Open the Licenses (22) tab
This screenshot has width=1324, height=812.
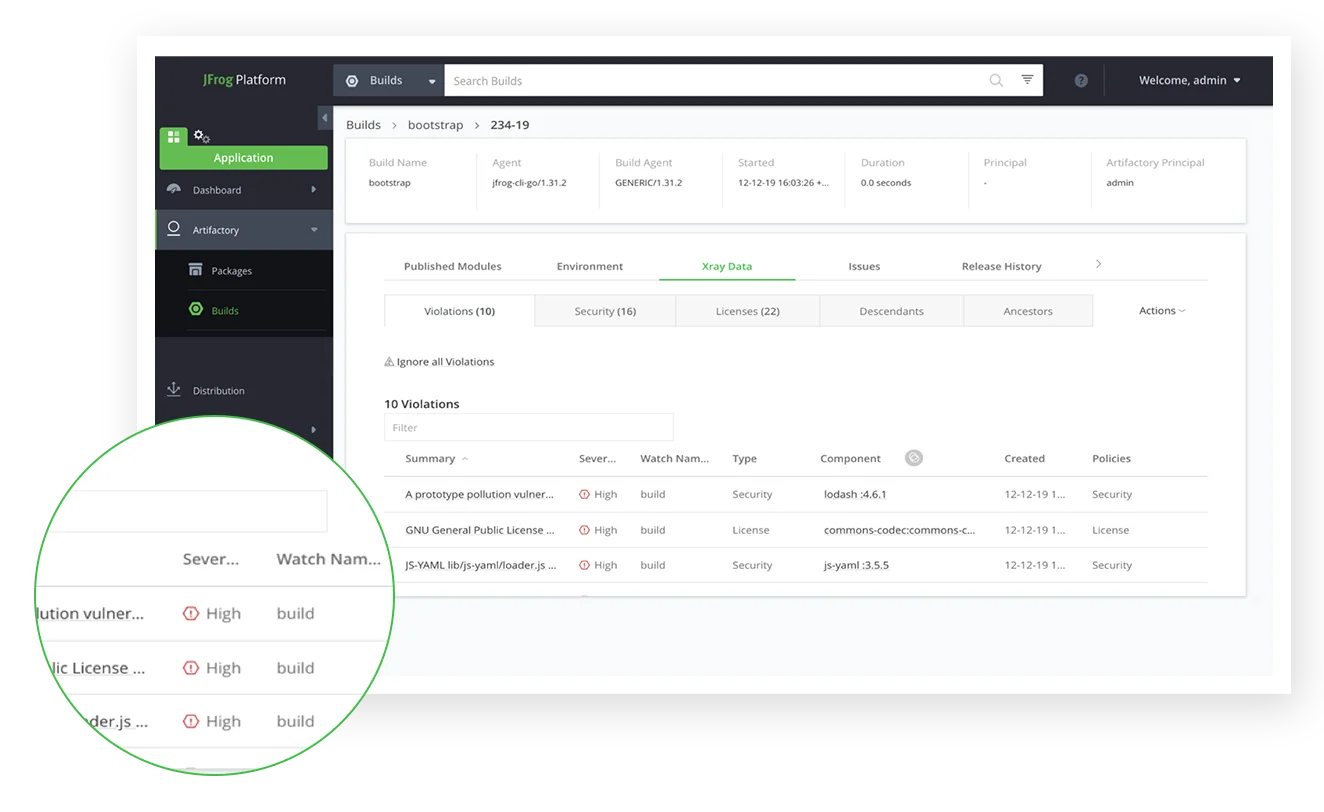(748, 310)
